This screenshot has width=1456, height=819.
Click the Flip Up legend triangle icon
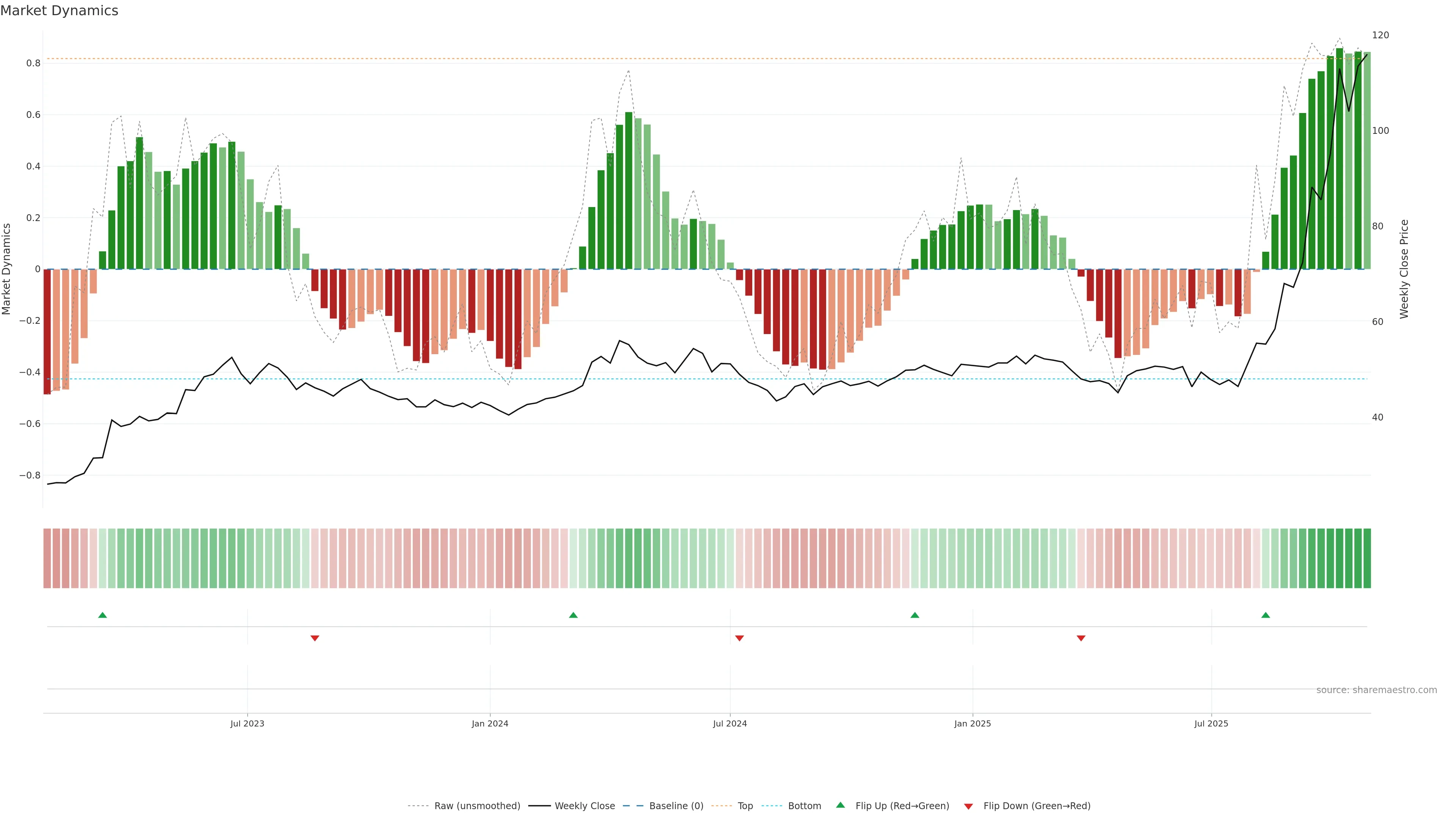click(841, 805)
